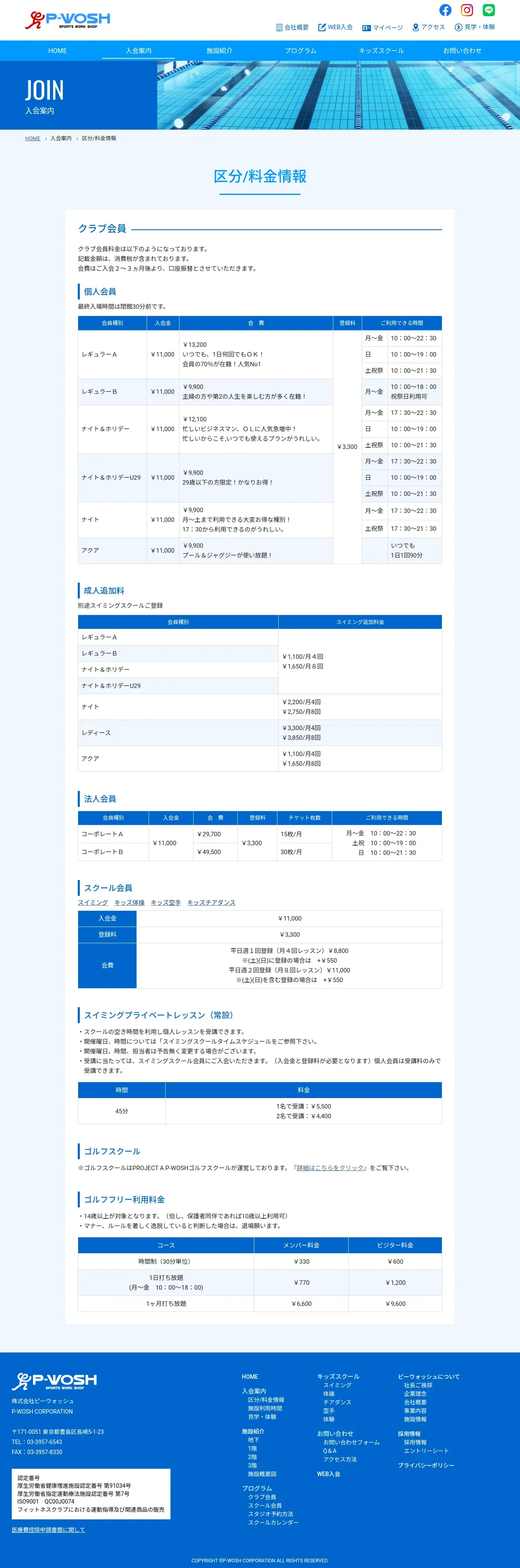Screen dimensions: 520x1568
Task: Open footer スイミング kids school link
Action: (x=337, y=1385)
